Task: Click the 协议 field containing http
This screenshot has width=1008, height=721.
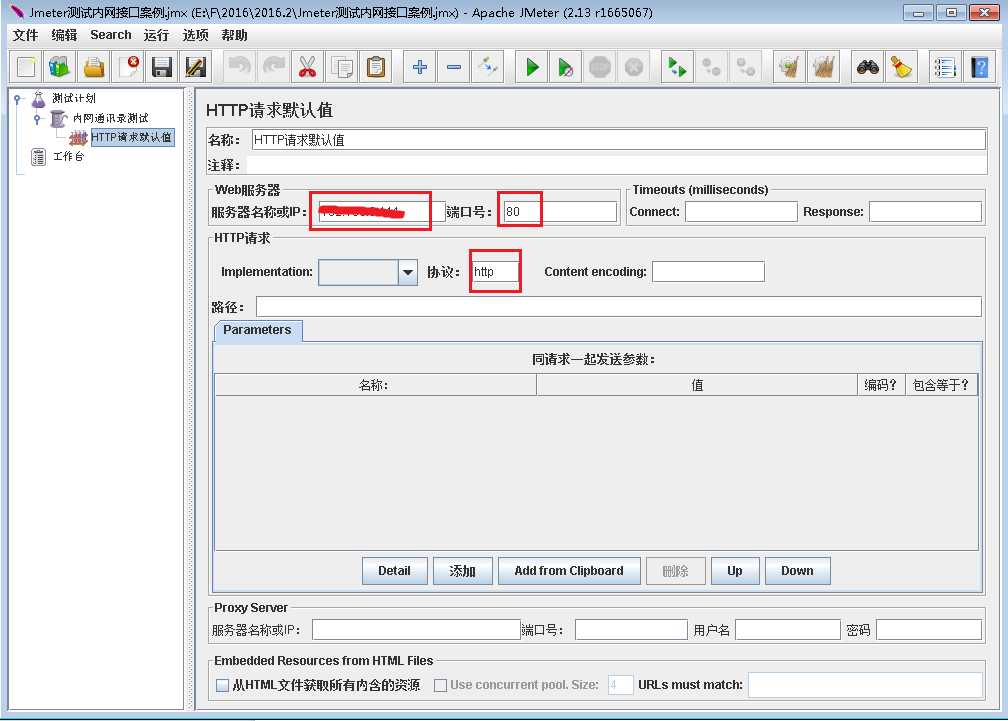Action: [x=496, y=272]
